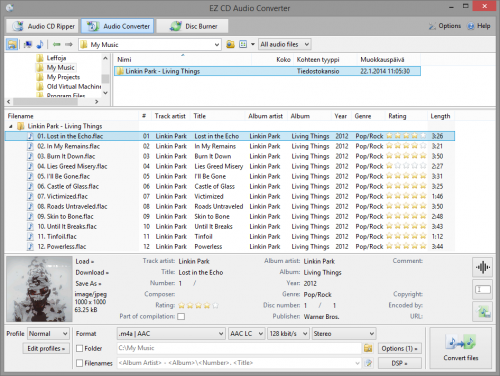The height and width of the screenshot is (376, 500).
Task: Open the All audio files filter dropdown
Action: pyautogui.click(x=285, y=44)
